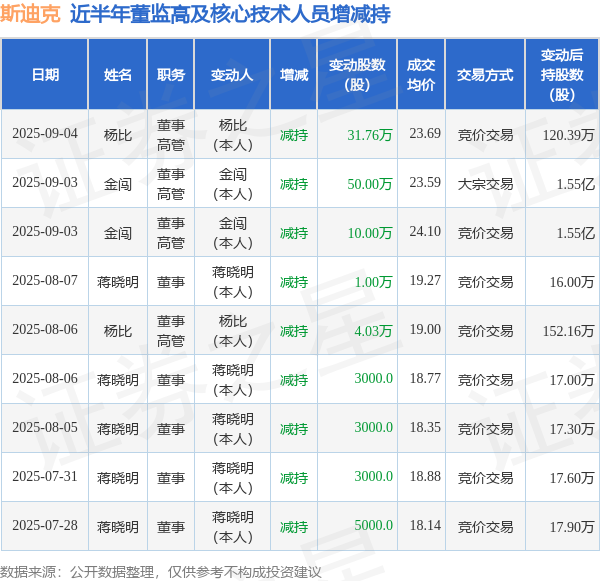
Task: Click 4.03万 share change value
Action: coord(373,331)
